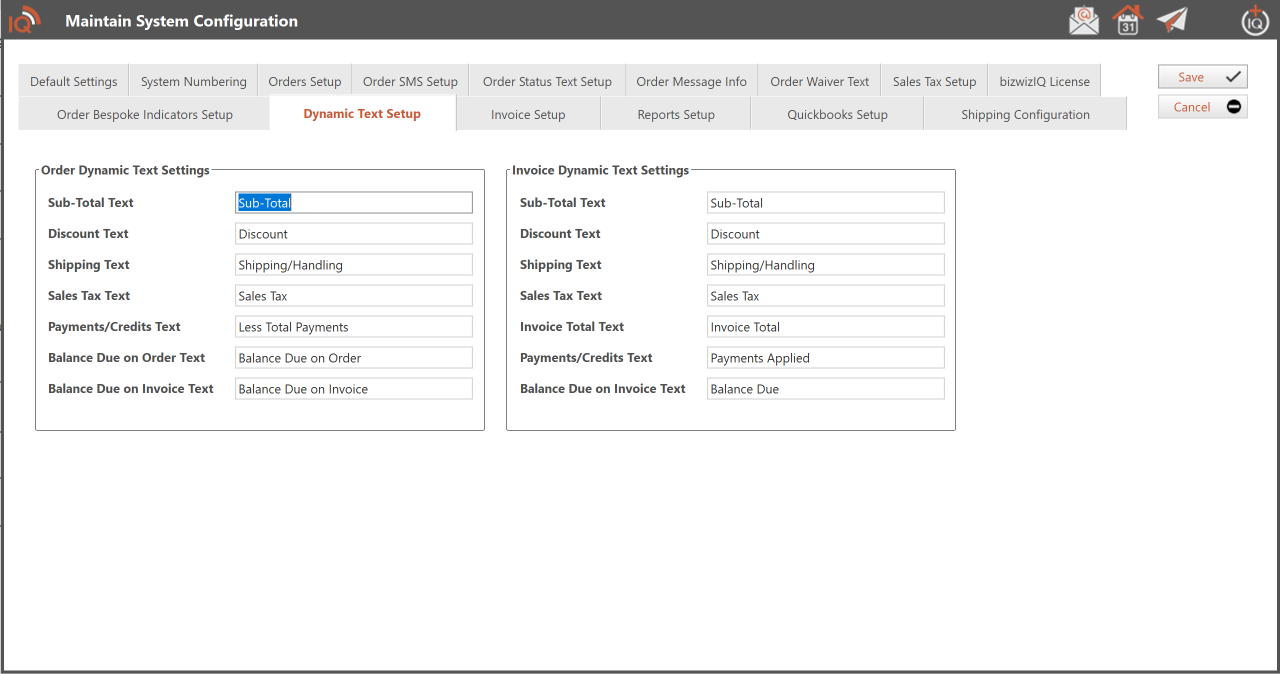Click the Invoice Total Text field
Image resolution: width=1280 pixels, height=674 pixels.
(825, 327)
